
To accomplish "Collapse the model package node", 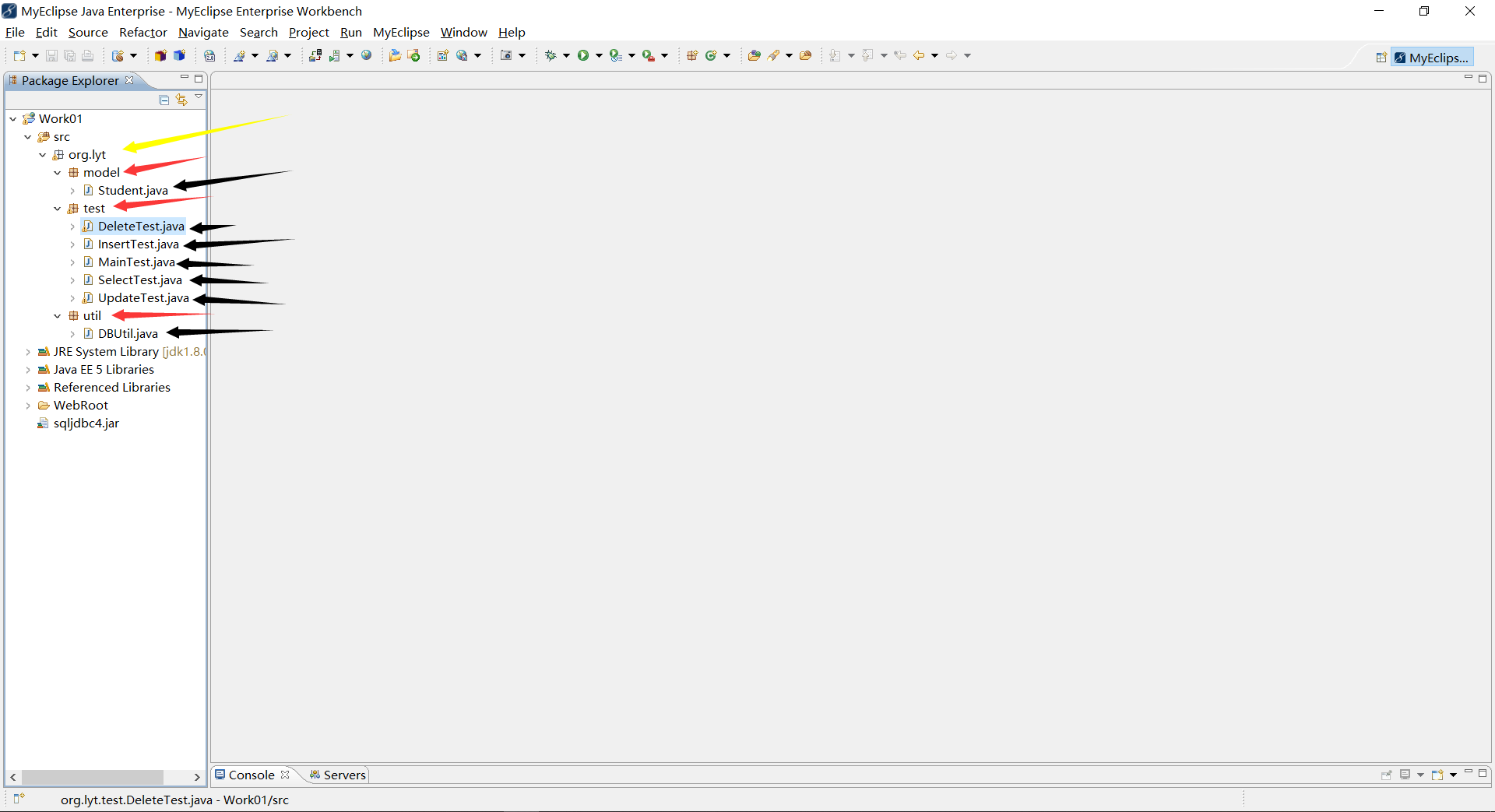I will 58,173.
